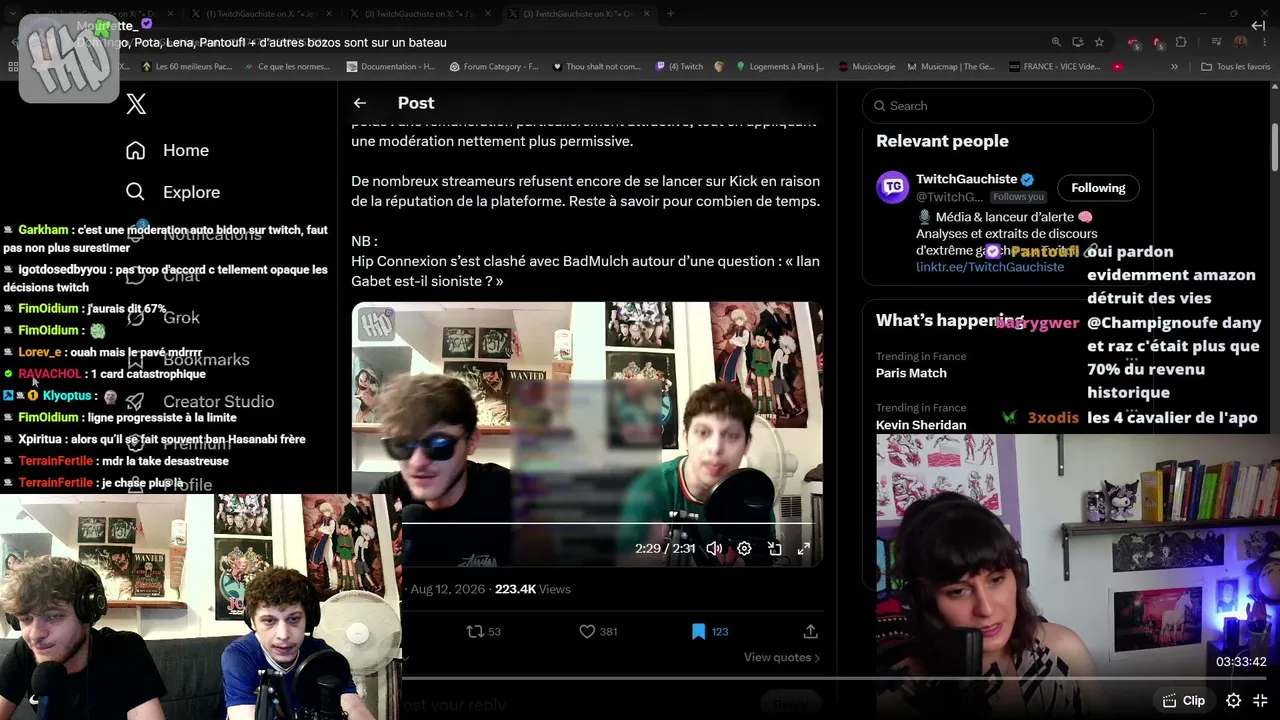1280x720 pixels.
Task: Open the FRANCE - VICE Video bookmark
Action: pos(1055,67)
